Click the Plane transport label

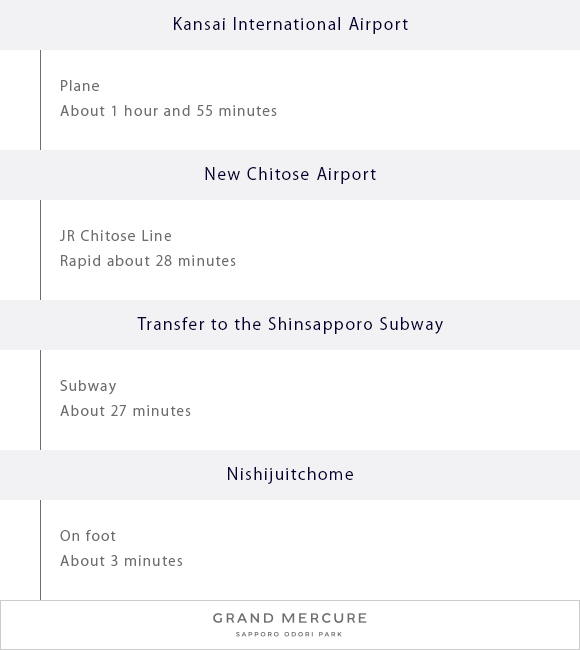[80, 86]
